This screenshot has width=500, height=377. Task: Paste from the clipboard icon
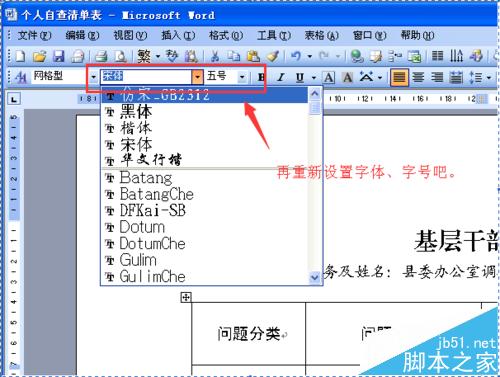point(253,56)
